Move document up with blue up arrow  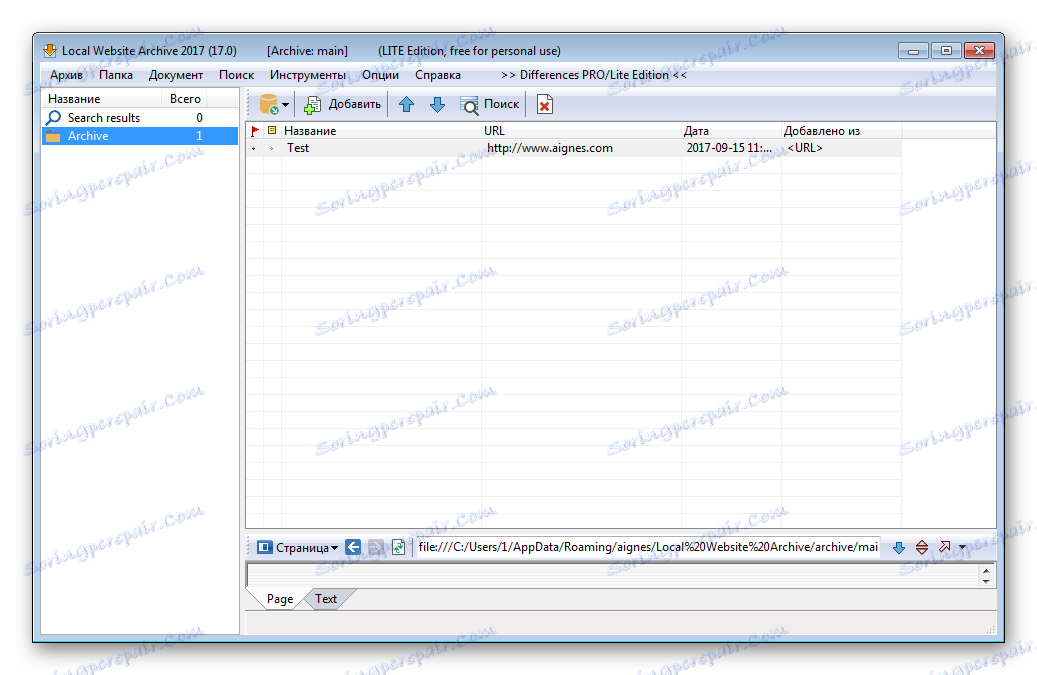(x=406, y=104)
